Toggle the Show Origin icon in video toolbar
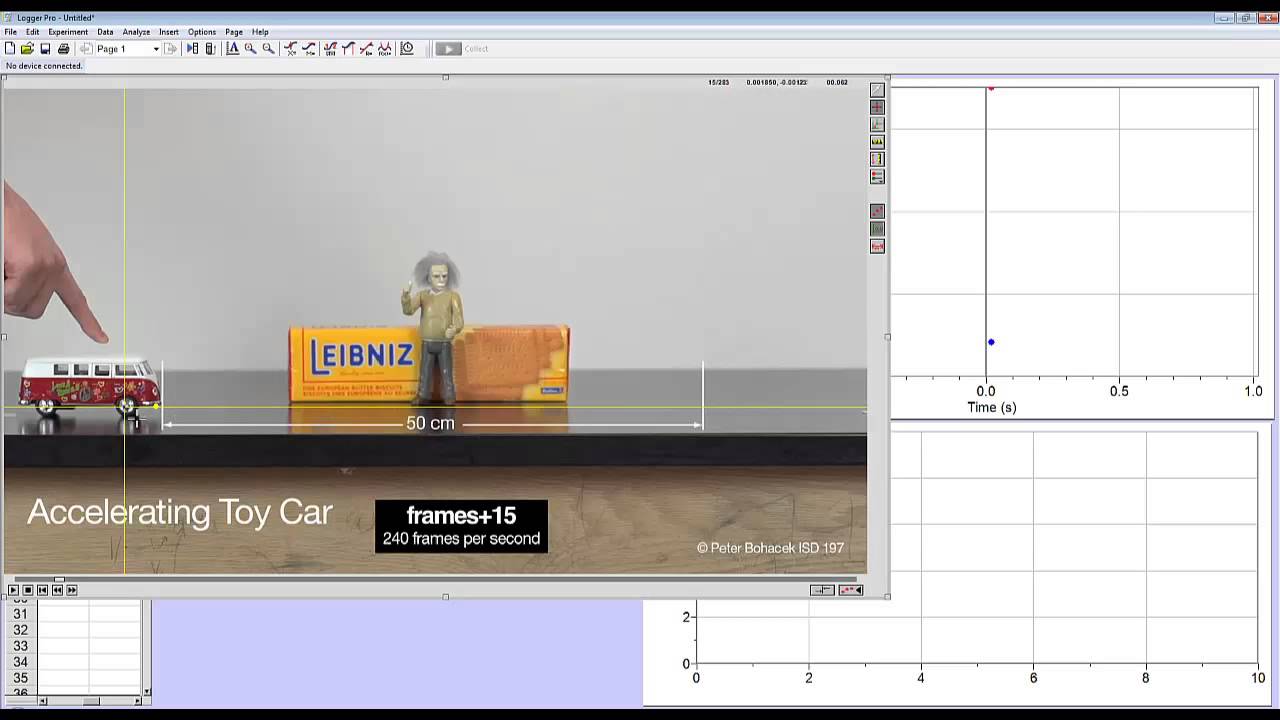The image size is (1280, 720). 877,229
